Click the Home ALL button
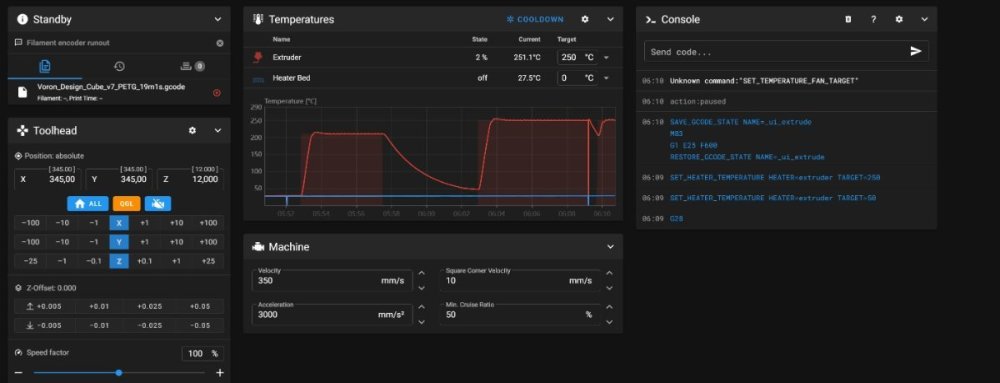 87,203
